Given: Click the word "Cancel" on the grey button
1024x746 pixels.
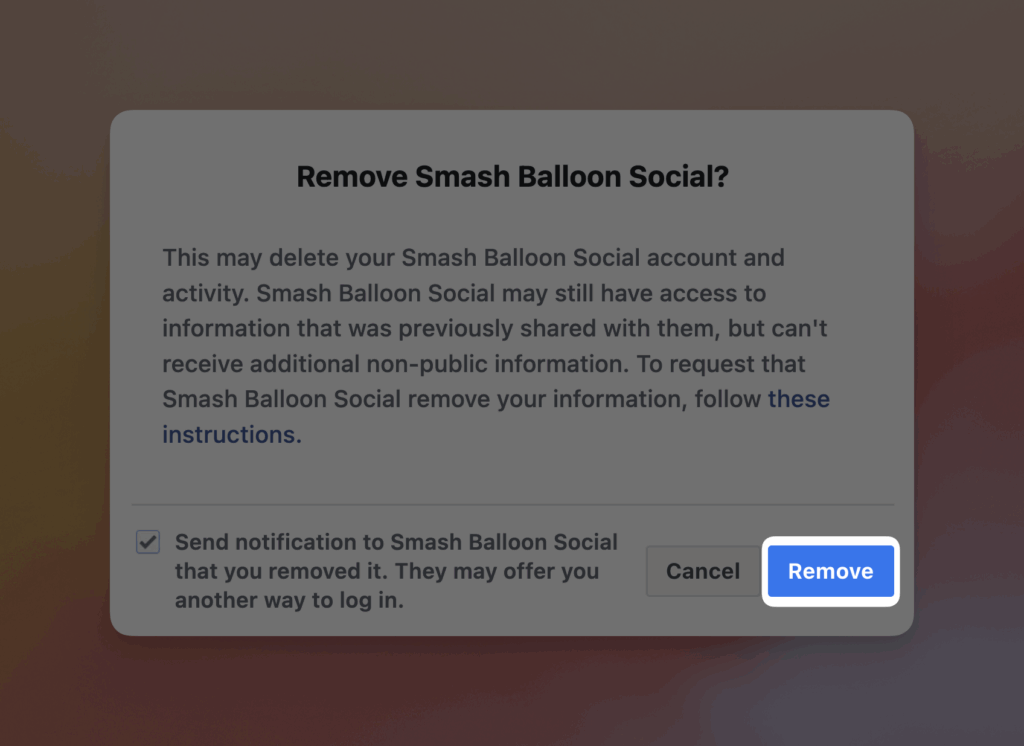Looking at the screenshot, I should tap(703, 571).
